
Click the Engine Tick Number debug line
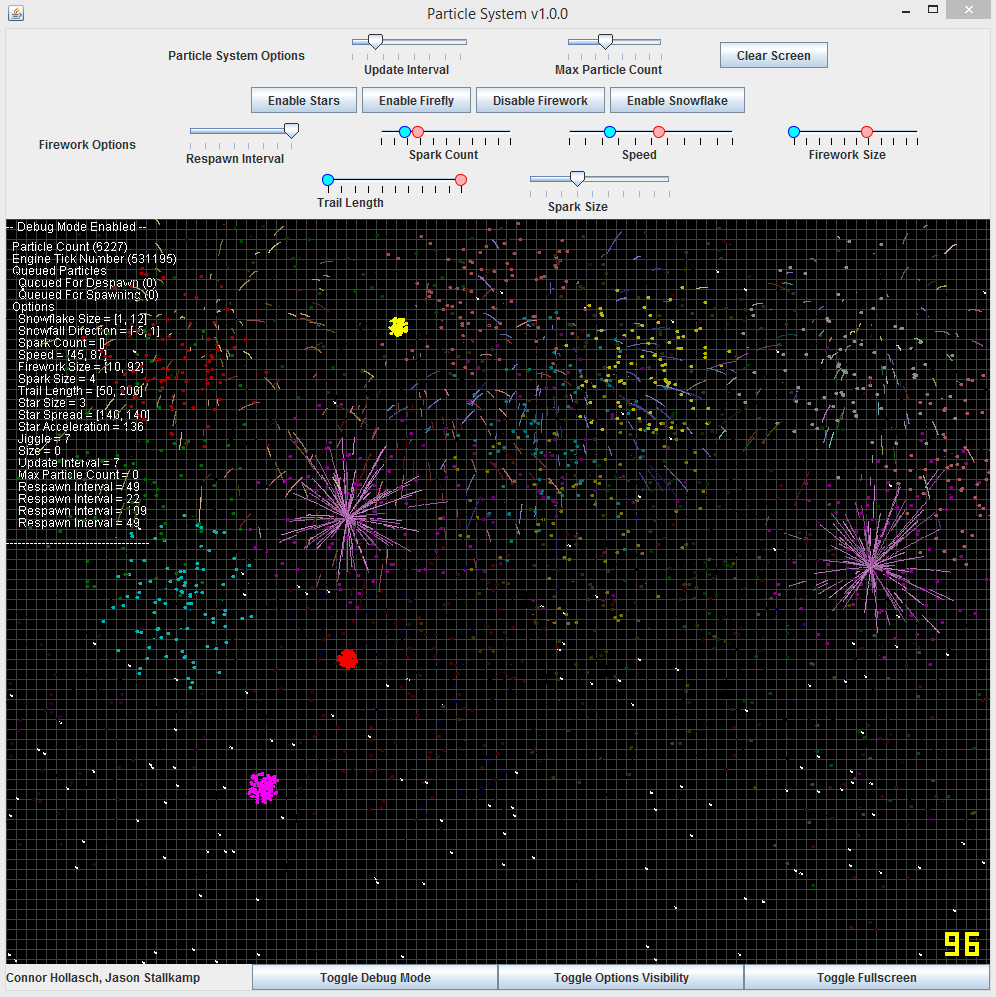click(94, 258)
